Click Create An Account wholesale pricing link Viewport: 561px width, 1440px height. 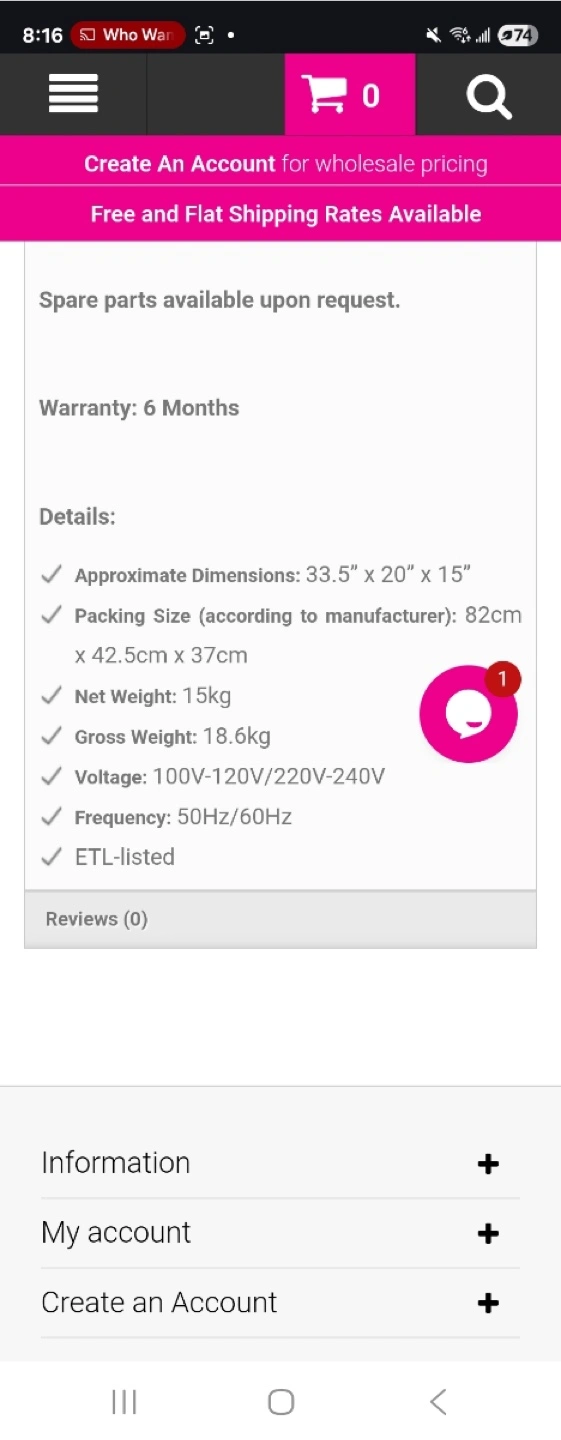pos(286,164)
